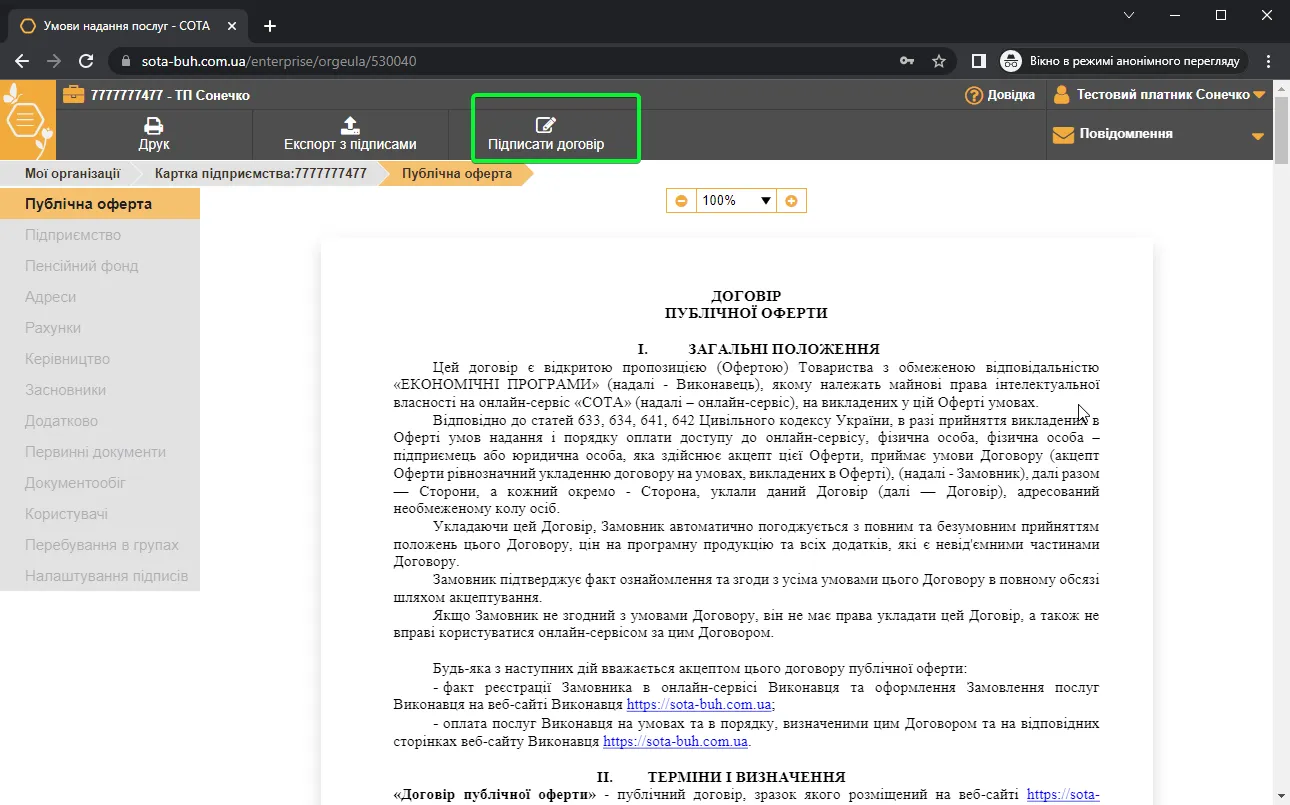This screenshot has width=1290, height=805.
Task: Close the Умови надання послуг tab
Action: click(x=233, y=26)
